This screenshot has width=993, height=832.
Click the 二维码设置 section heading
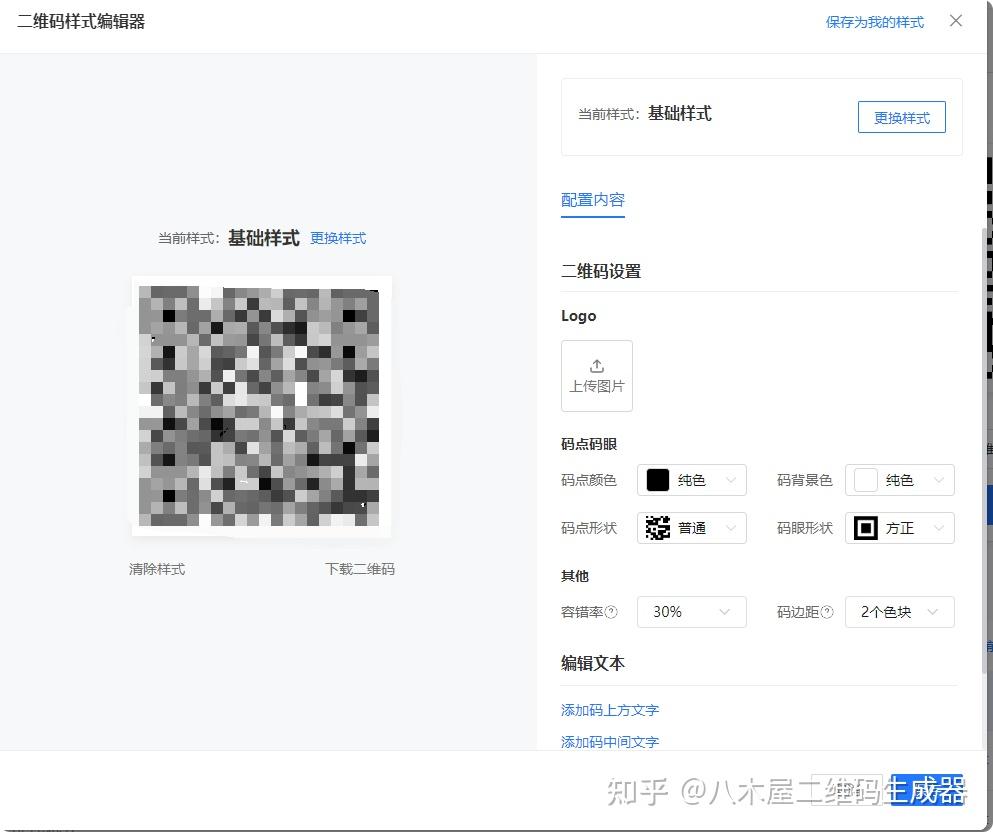tap(601, 272)
